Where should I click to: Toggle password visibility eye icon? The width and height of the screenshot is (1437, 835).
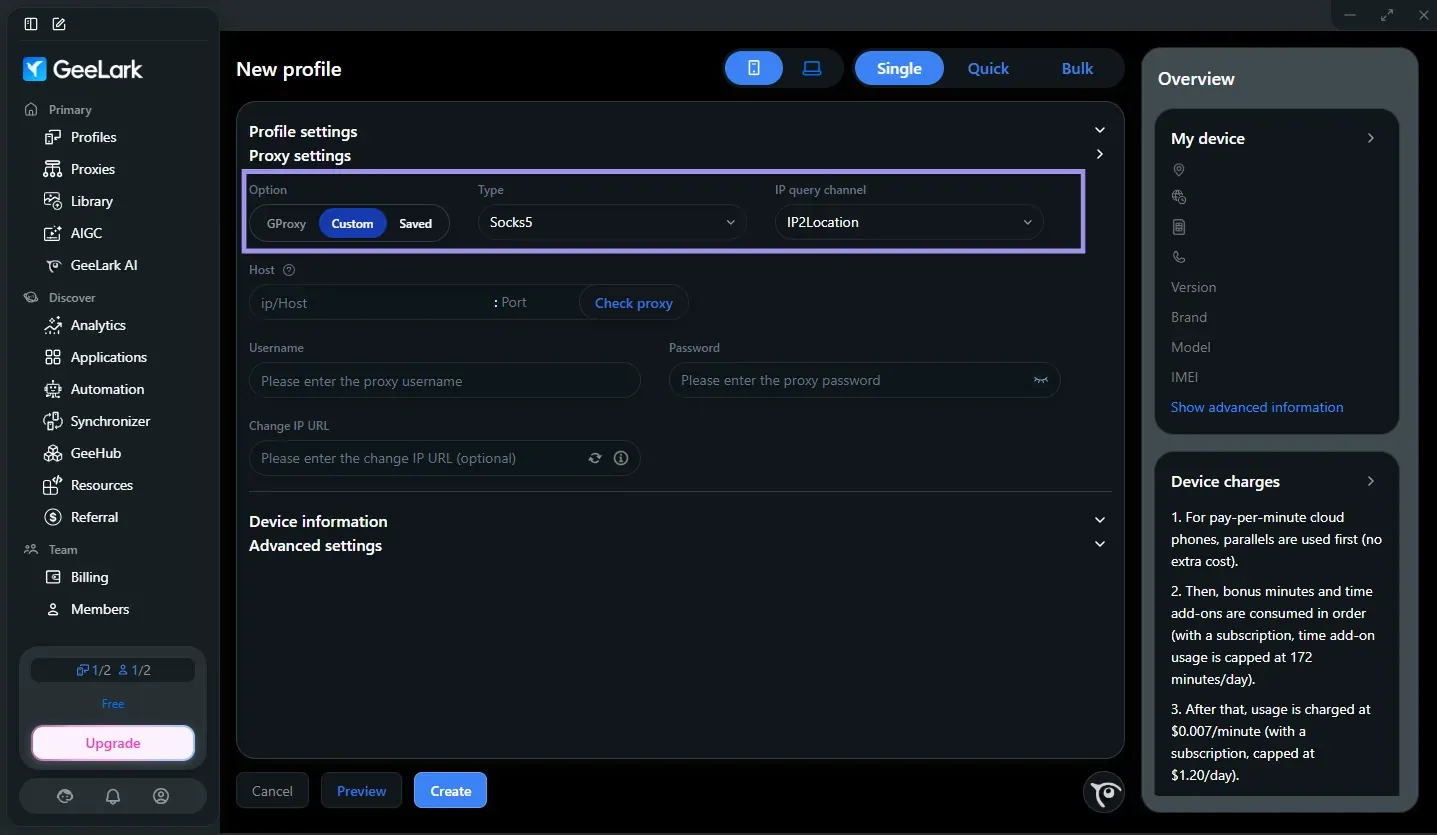click(1041, 380)
